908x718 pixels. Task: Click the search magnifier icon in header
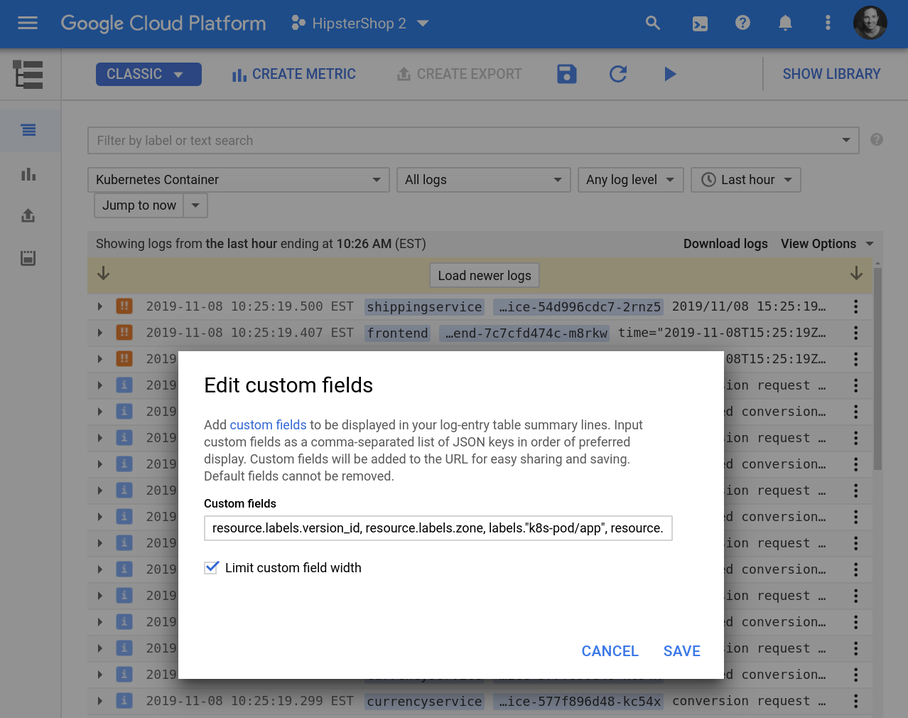[653, 23]
